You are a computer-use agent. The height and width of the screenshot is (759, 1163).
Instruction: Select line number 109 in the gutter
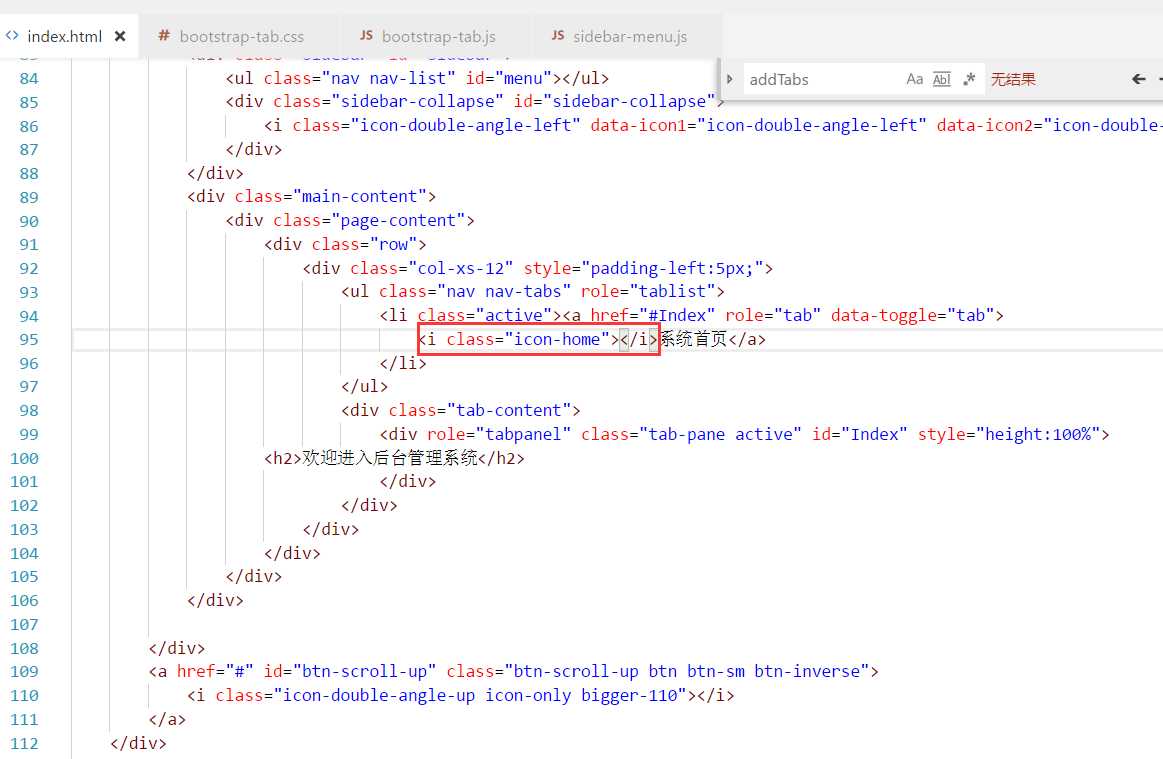(23, 672)
